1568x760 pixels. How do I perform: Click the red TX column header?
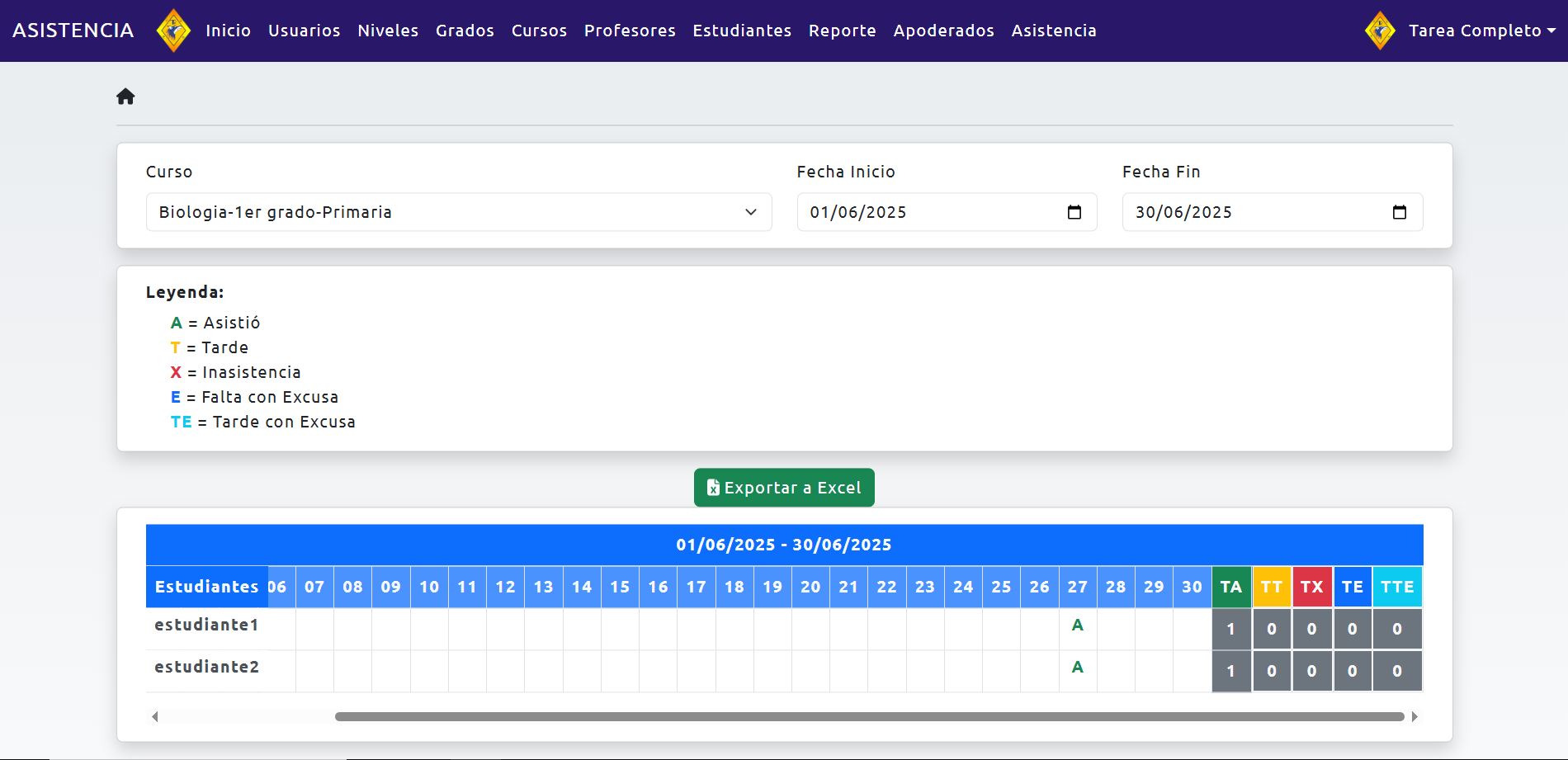(x=1311, y=587)
